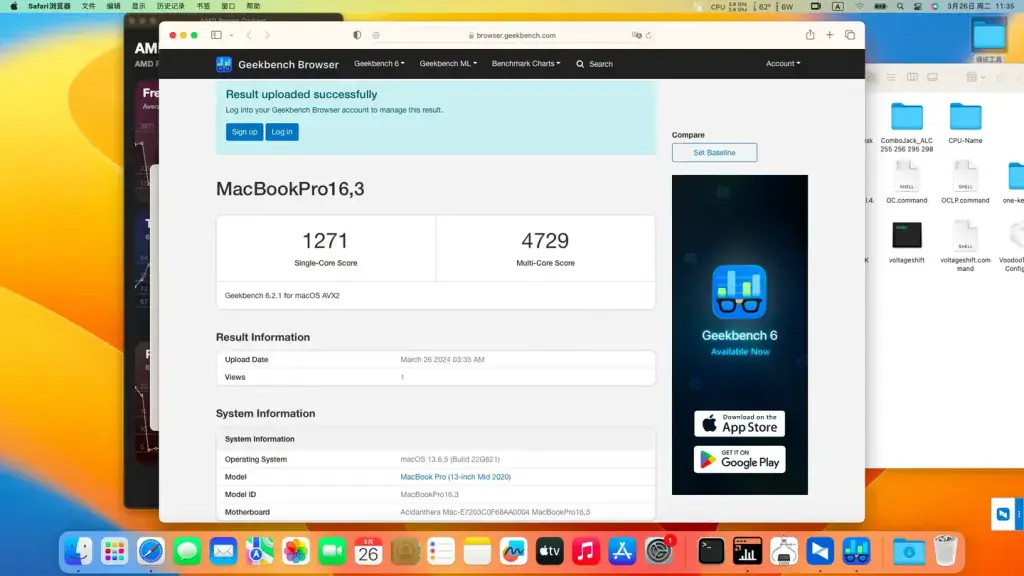Expand the Benchmark Charts dropdown
This screenshot has height=576, width=1024.
point(526,63)
